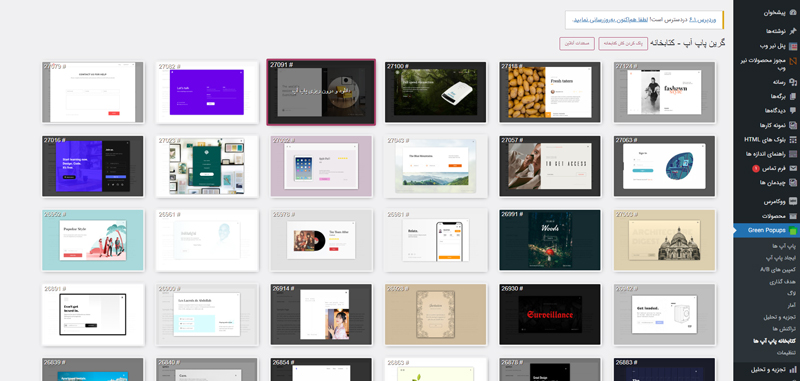The height and width of the screenshot is (381, 800).
Task: Open the Analytics (تجزیه و تحلیل) bar-chart icon
Action: pyautogui.click(x=792, y=369)
